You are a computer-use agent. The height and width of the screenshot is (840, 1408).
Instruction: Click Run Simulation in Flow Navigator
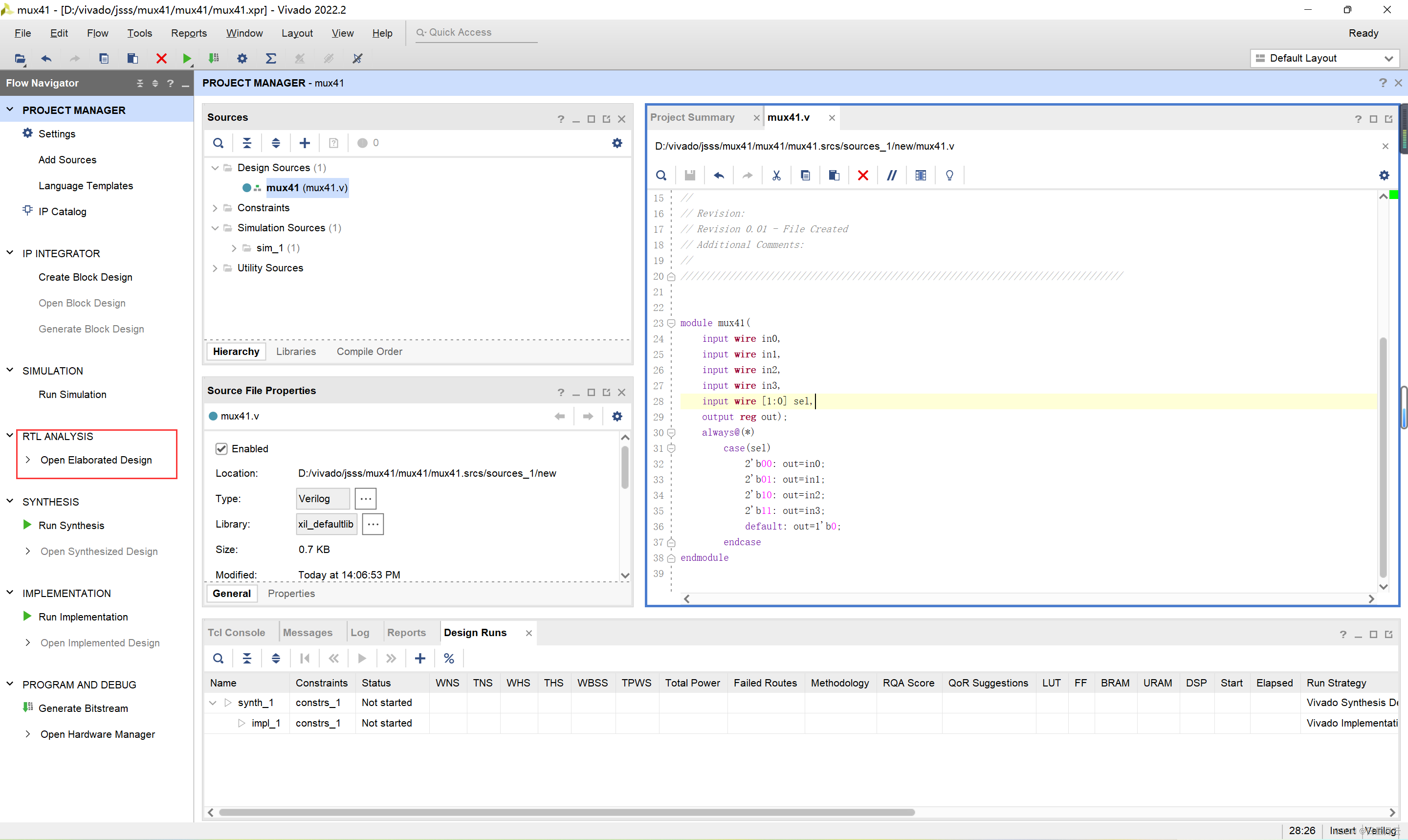pyautogui.click(x=72, y=394)
